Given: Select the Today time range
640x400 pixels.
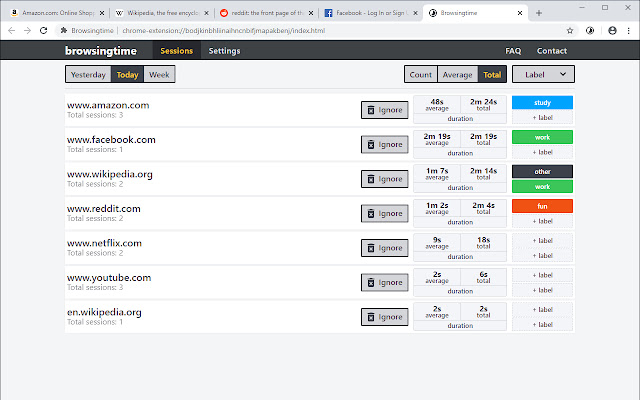Looking at the screenshot, I should tap(127, 75).
